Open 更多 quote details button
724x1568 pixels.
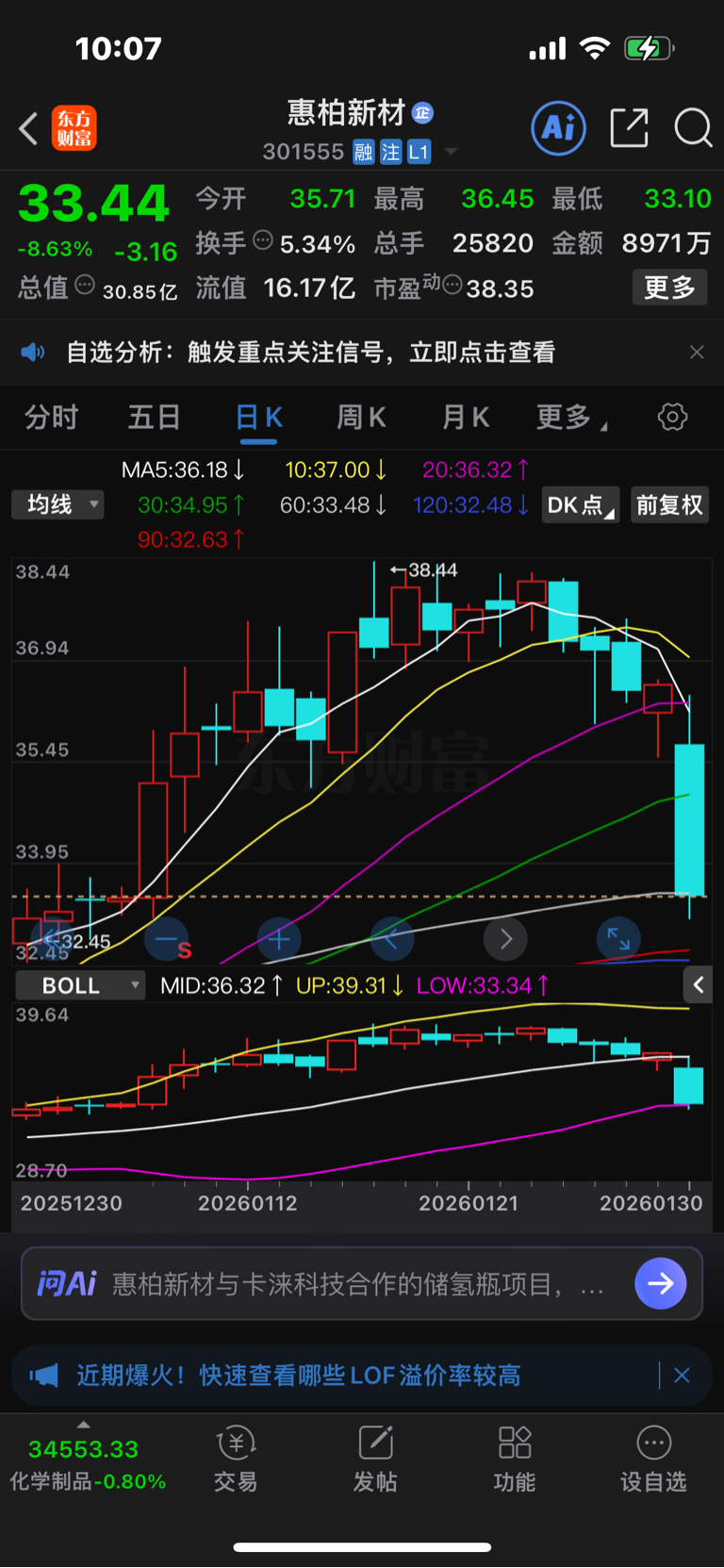pyautogui.click(x=669, y=287)
